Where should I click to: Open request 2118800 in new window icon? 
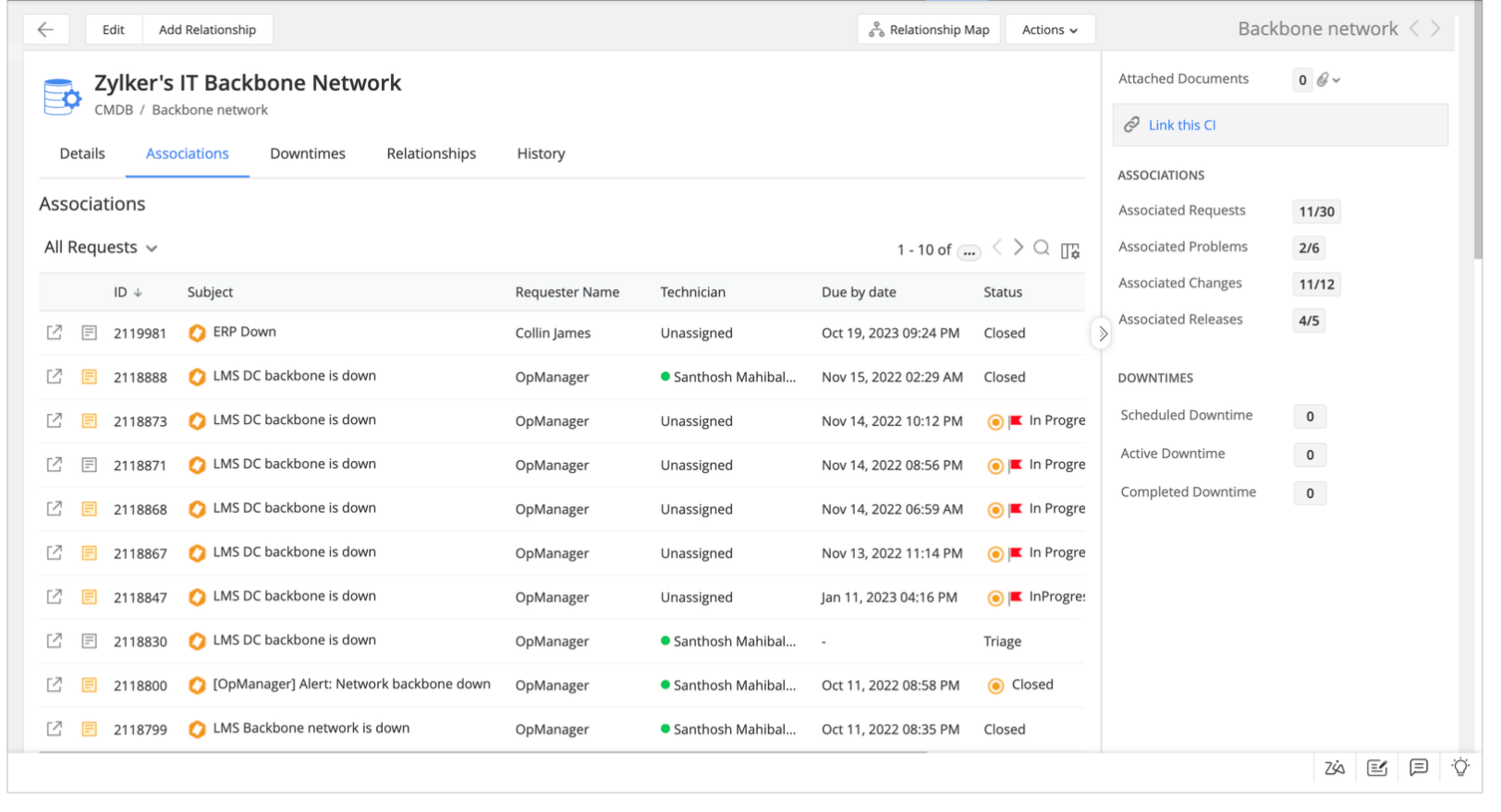pos(55,685)
